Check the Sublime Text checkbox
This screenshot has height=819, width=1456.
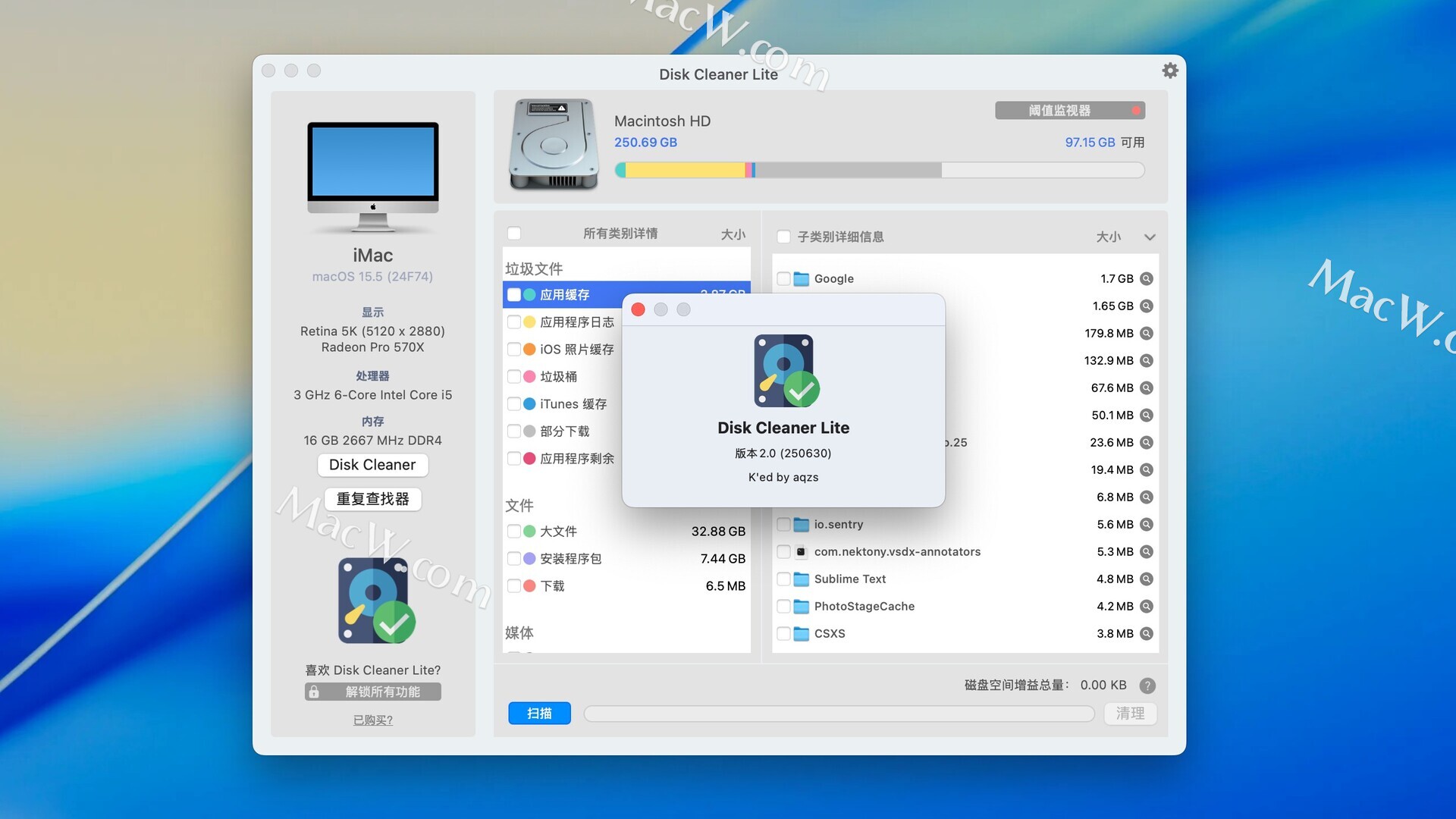tap(784, 579)
